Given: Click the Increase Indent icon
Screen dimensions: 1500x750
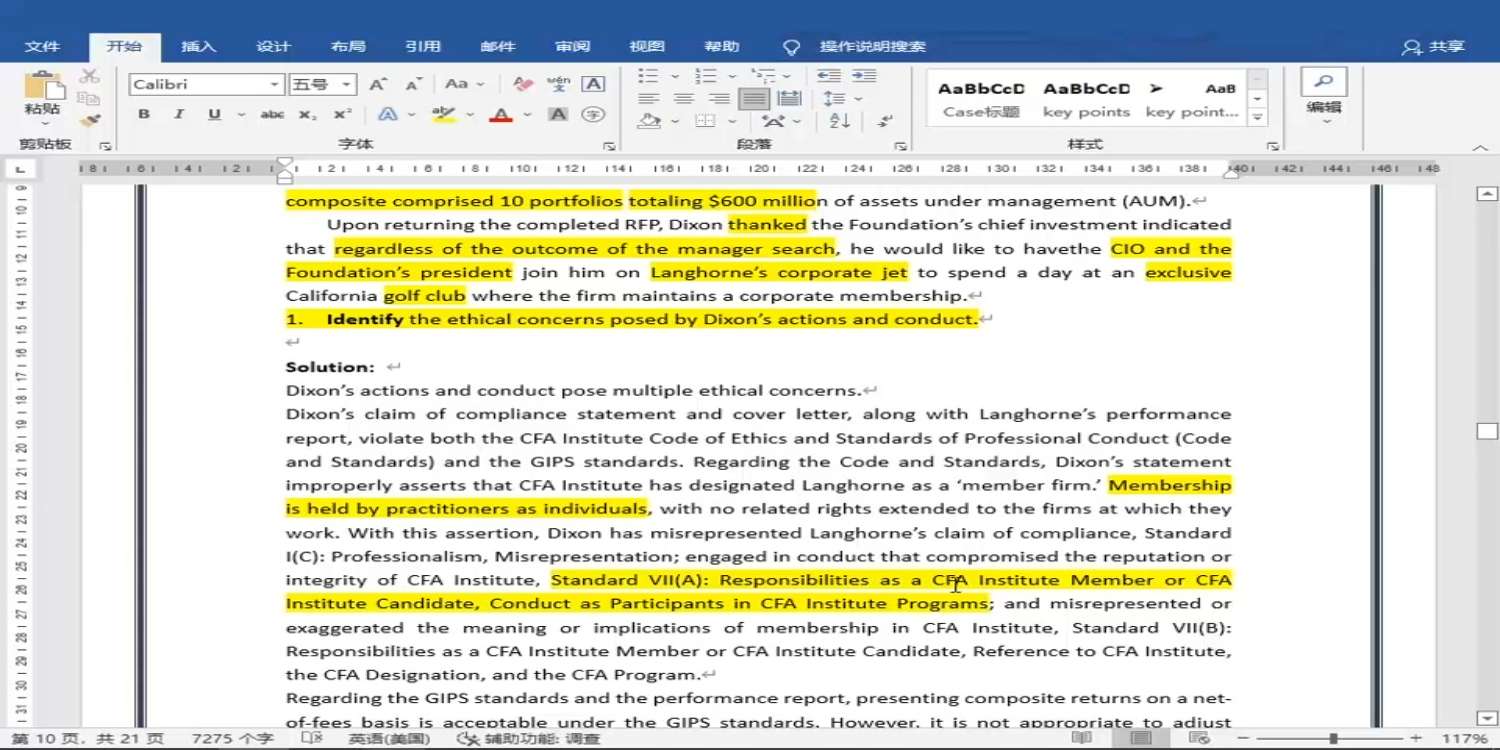Looking at the screenshot, I should [x=864, y=76].
